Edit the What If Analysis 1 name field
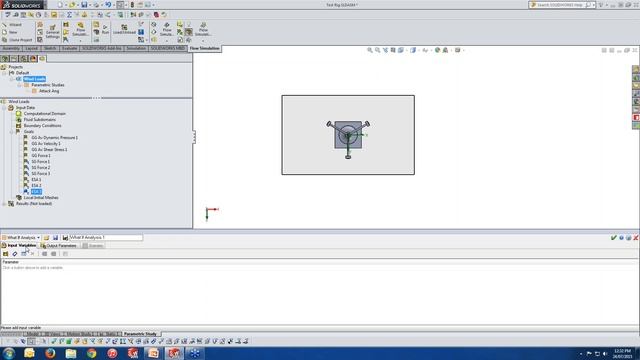 (106, 238)
